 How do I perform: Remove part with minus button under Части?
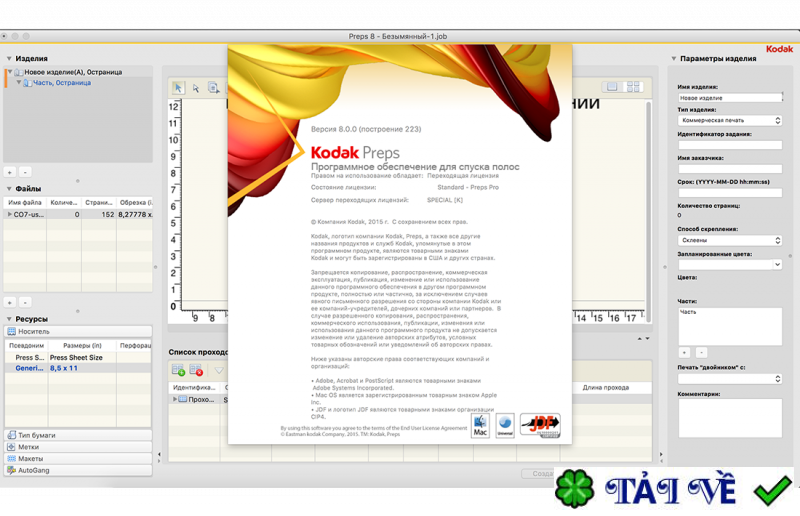pyautogui.click(x=702, y=352)
